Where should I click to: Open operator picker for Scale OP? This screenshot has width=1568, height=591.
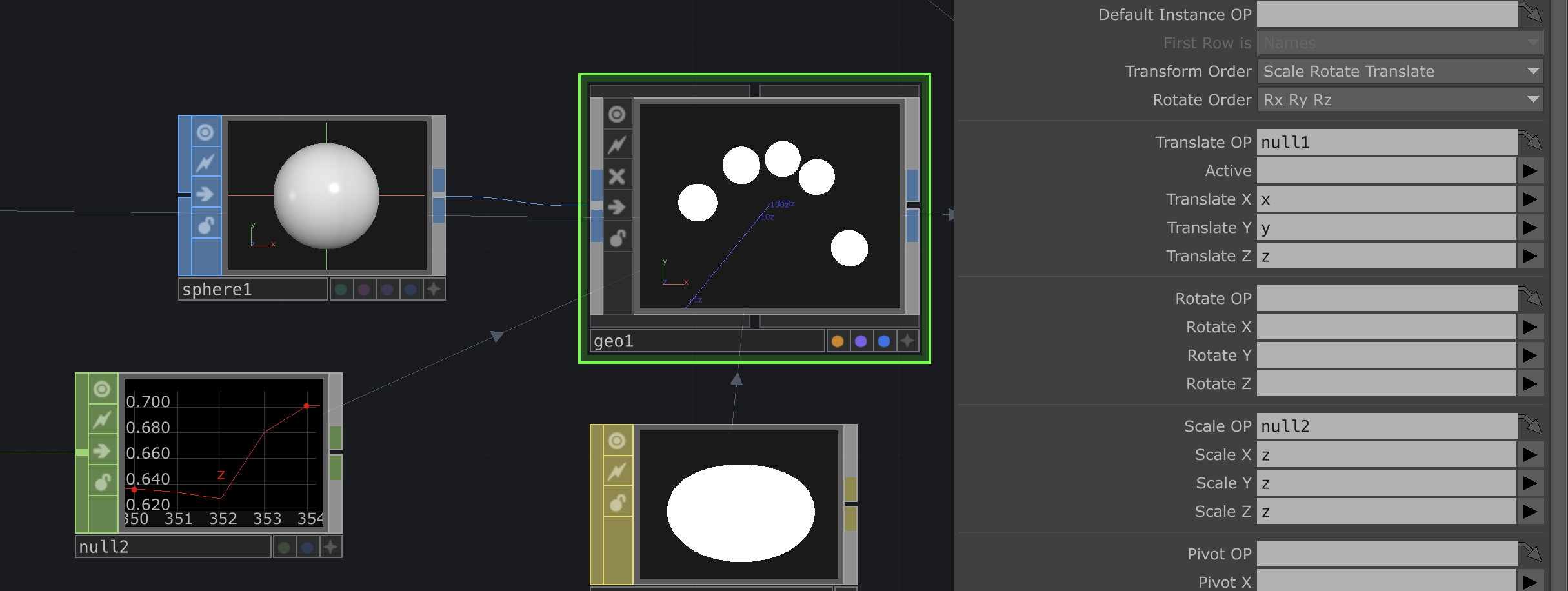[1530, 425]
